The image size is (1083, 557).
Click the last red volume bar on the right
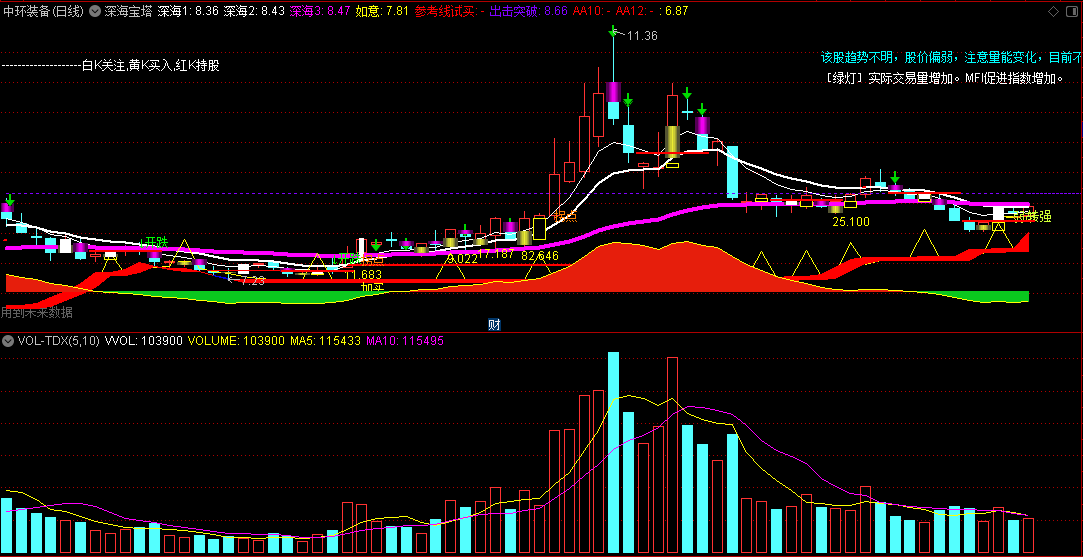coord(1028,536)
